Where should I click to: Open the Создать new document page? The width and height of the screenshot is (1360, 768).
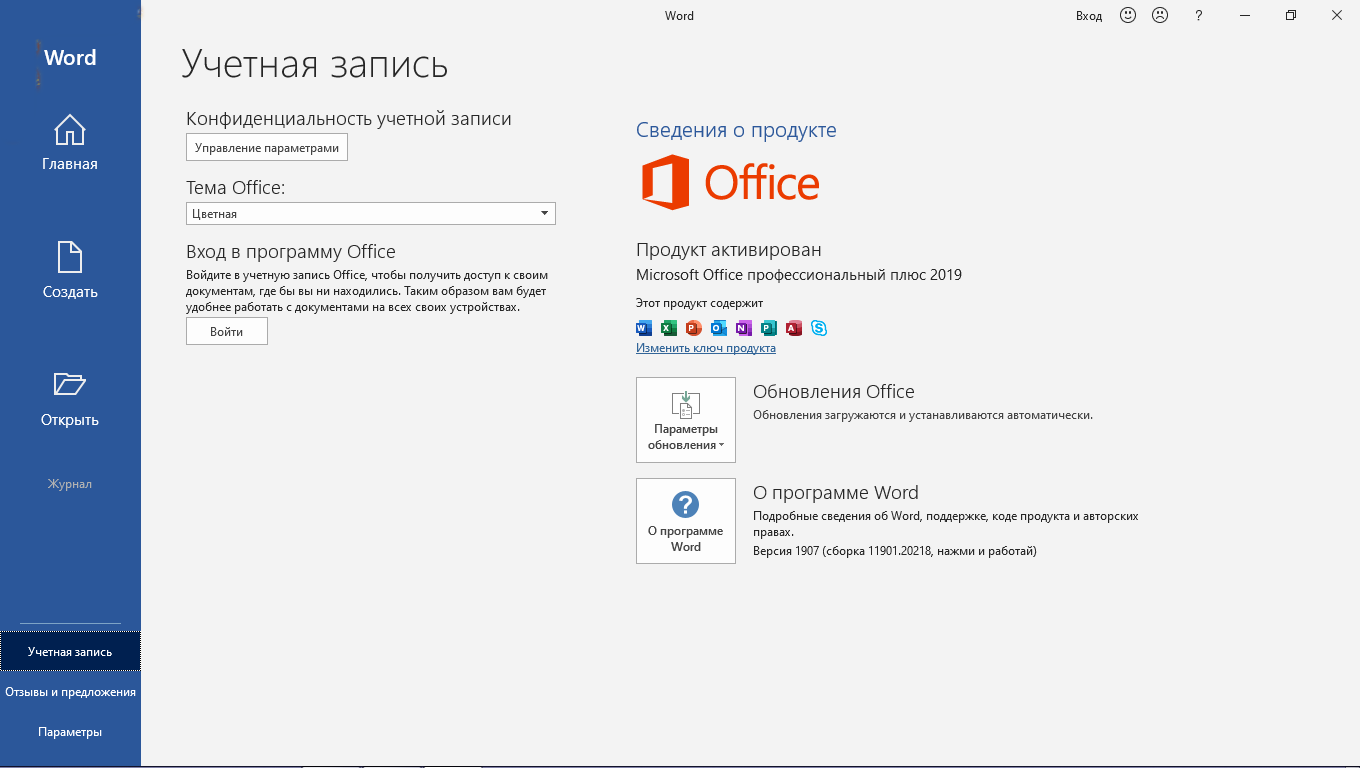point(70,271)
